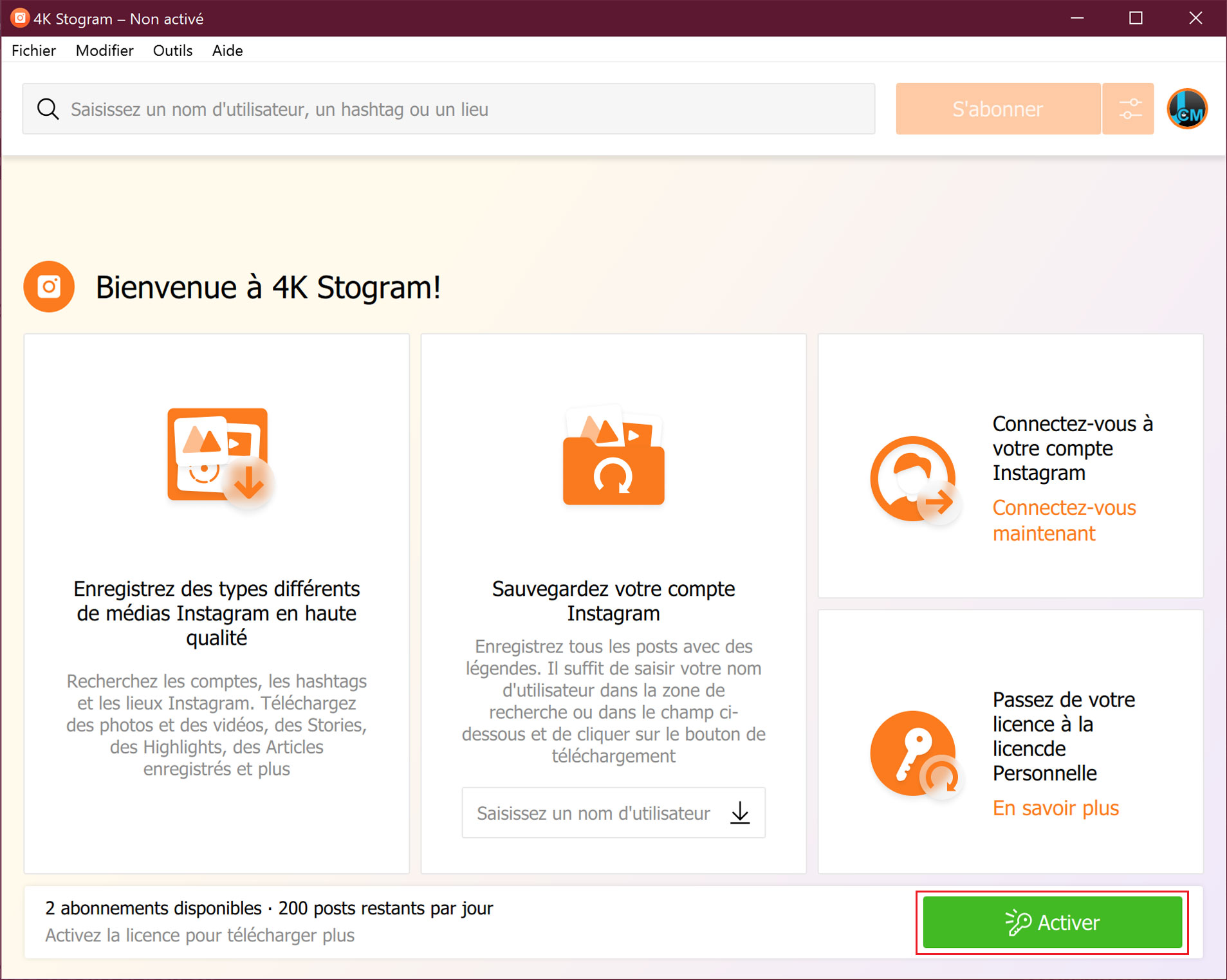Open the Modifier menu
The image size is (1227, 980).
click(104, 50)
